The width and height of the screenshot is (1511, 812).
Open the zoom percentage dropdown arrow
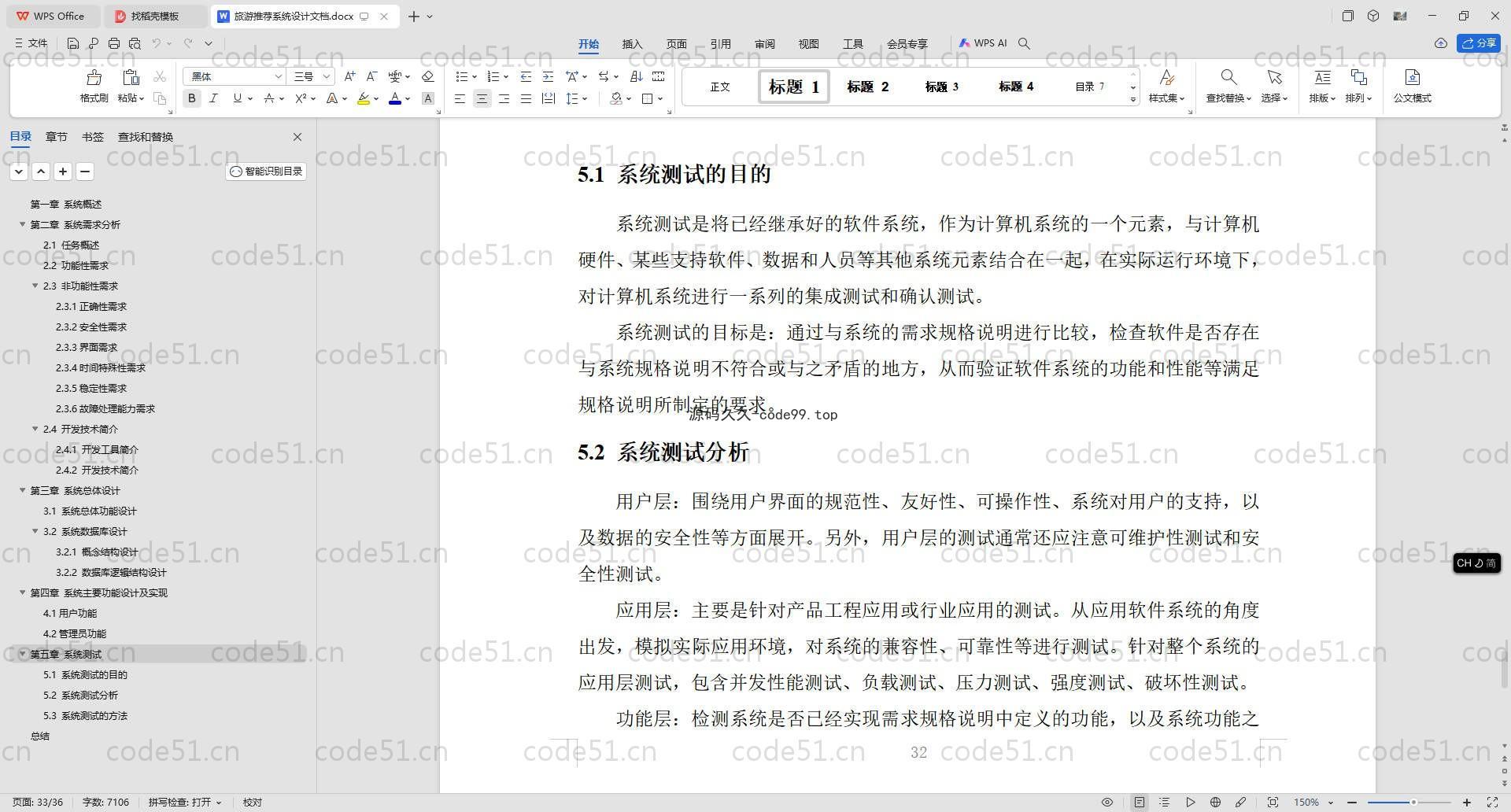click(1331, 803)
